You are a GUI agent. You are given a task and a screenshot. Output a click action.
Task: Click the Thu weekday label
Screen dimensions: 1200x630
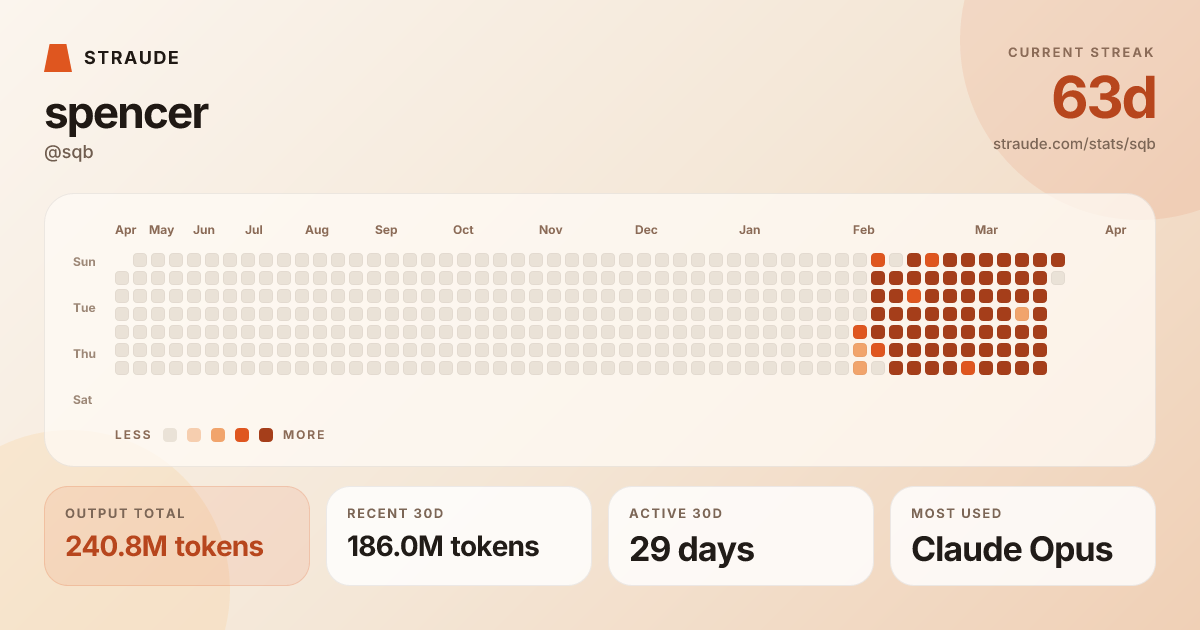84,354
